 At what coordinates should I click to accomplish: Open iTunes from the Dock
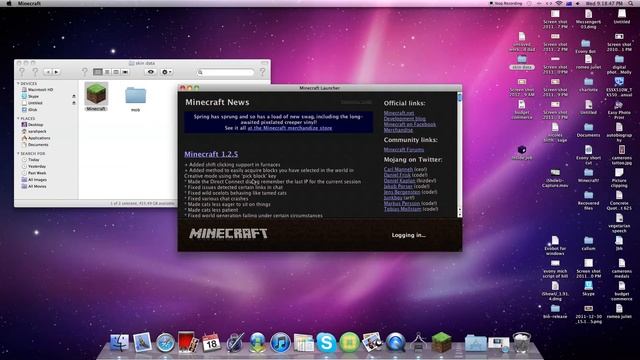tap(280, 342)
